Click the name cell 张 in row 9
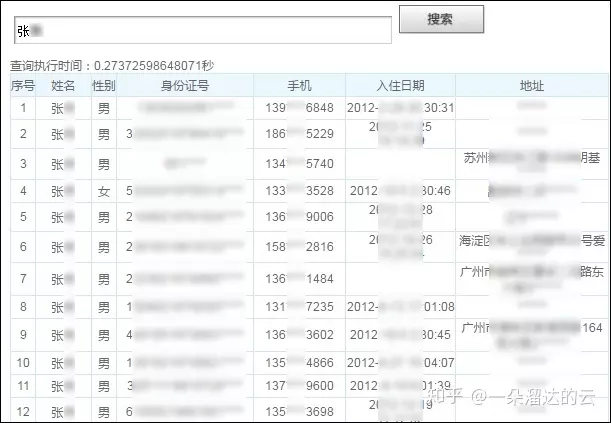611x423 pixels. pyautogui.click(x=63, y=335)
